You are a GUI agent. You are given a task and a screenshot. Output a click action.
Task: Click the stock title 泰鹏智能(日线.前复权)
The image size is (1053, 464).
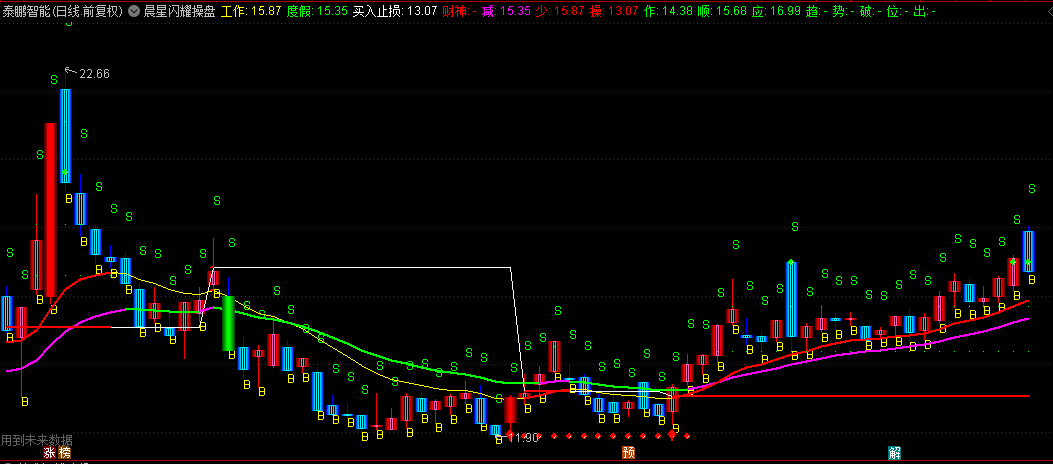(62, 11)
